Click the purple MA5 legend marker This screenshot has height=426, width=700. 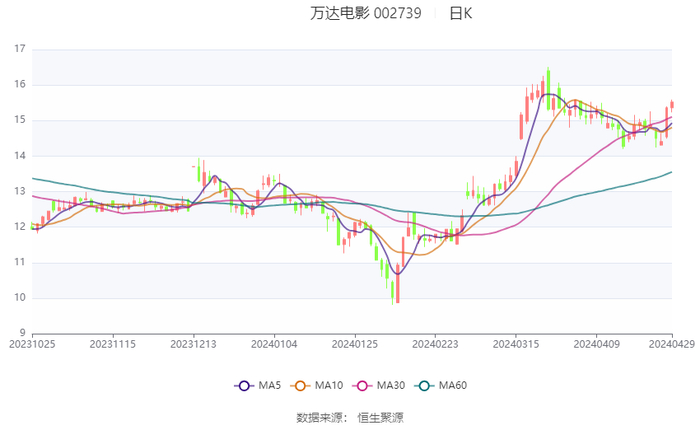click(244, 386)
